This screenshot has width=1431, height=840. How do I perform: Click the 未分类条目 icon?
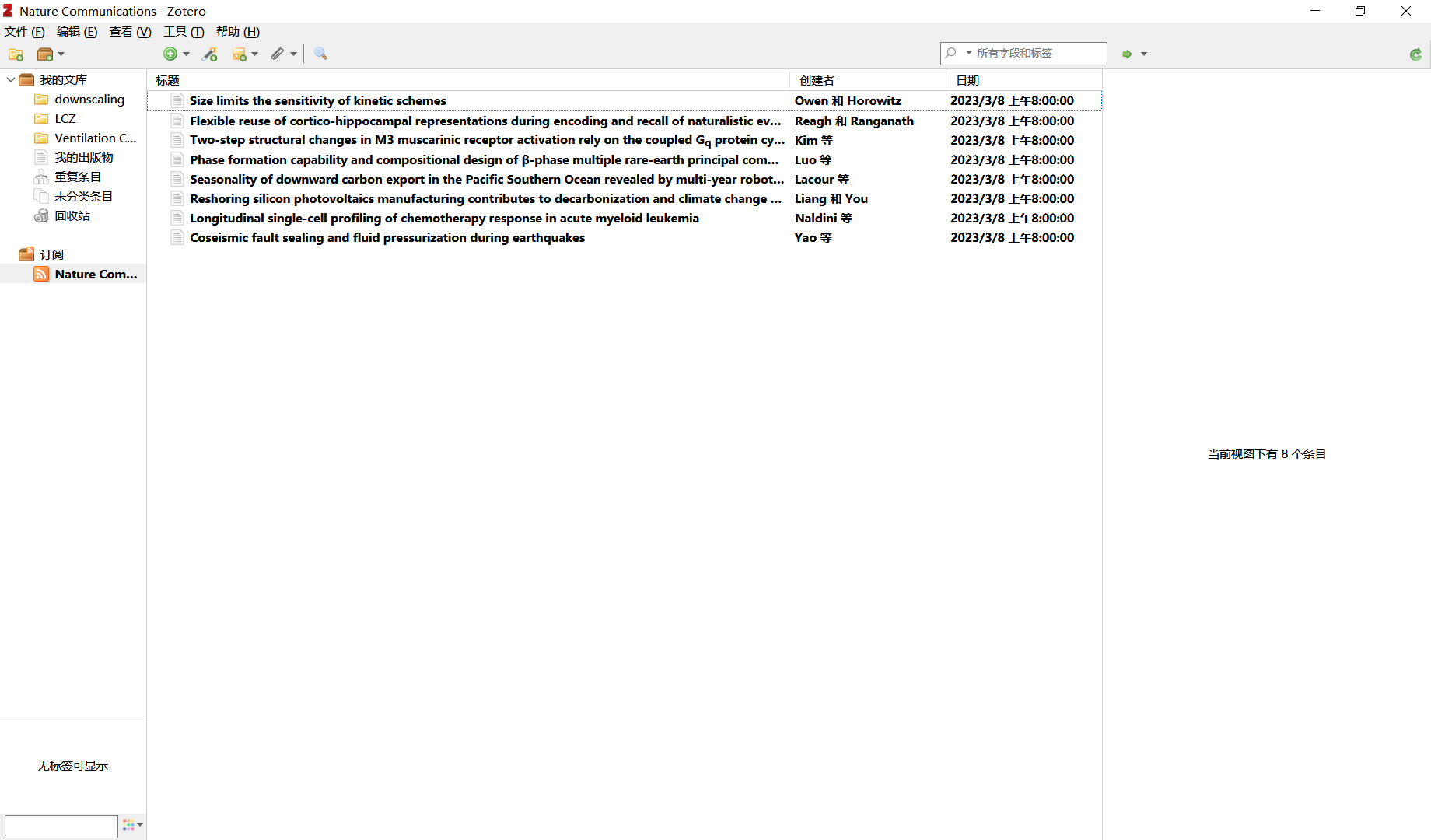[41, 197]
